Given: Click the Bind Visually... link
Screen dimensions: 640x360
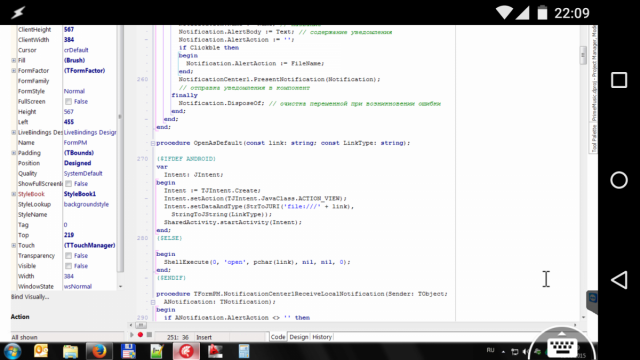Looking at the screenshot, I should tap(30, 297).
